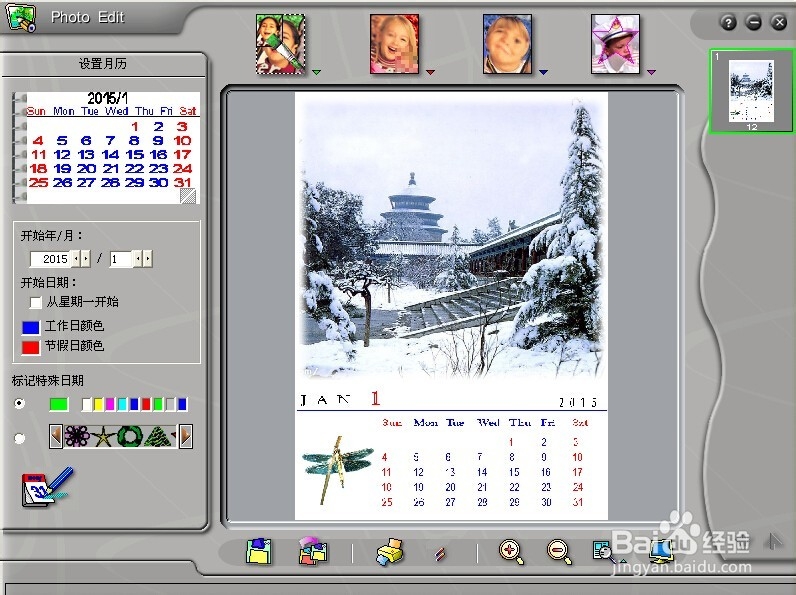This screenshot has width=796, height=595.
Task: Choose the cyan swatch in marker palette
Action: (122, 404)
